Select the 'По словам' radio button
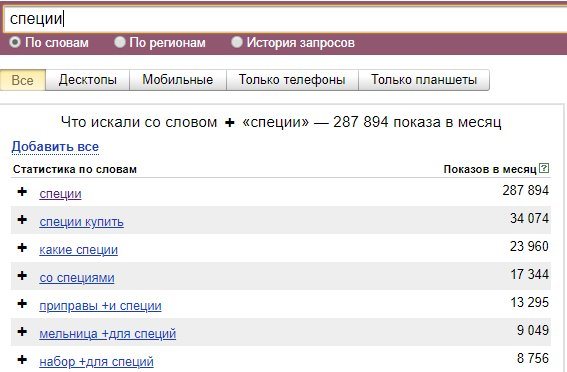The height and width of the screenshot is (372, 567). coord(15,42)
